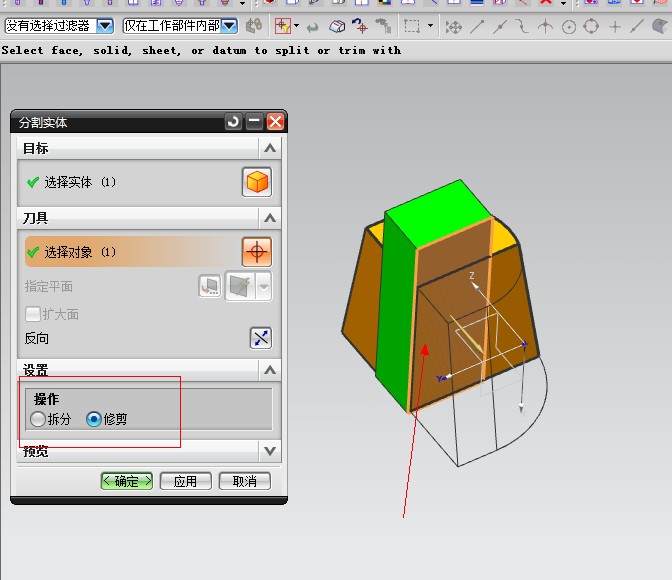Click the inferred plane icon

tap(240, 286)
